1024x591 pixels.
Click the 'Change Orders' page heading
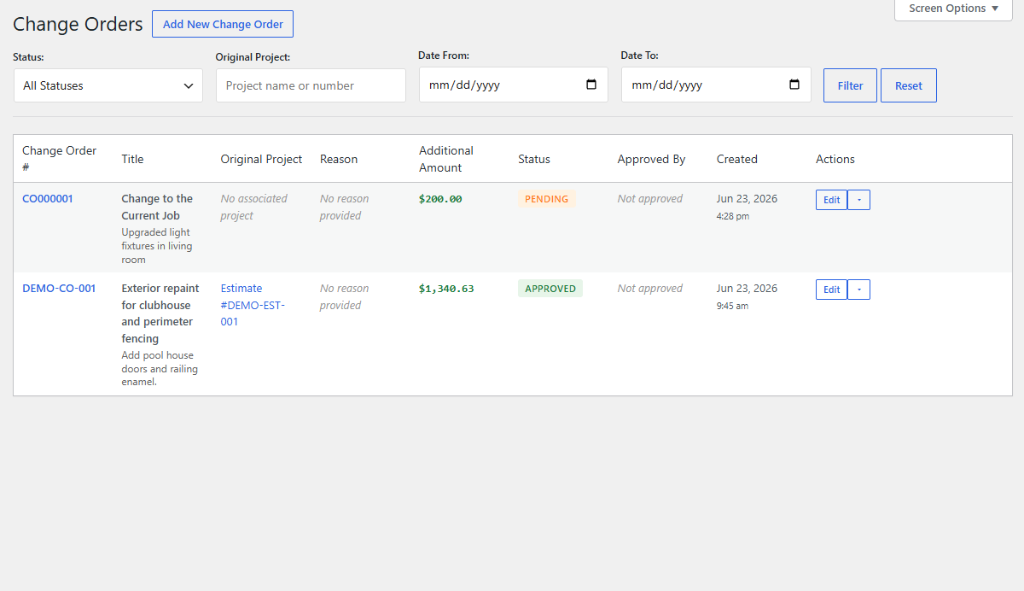pos(78,24)
